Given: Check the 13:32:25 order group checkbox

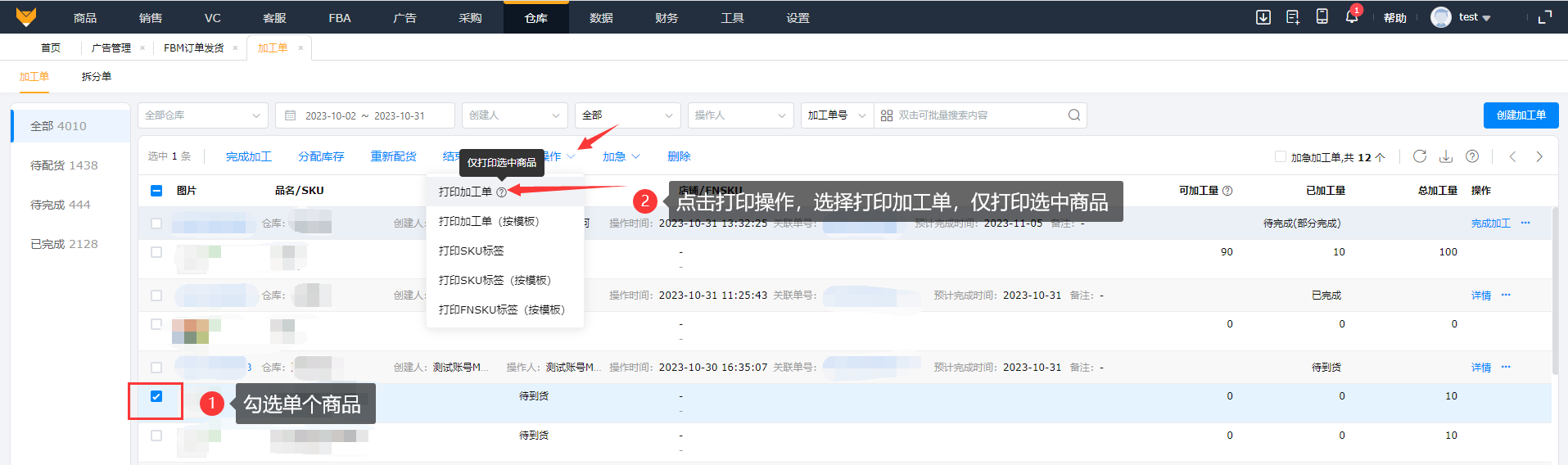Looking at the screenshot, I should (156, 223).
